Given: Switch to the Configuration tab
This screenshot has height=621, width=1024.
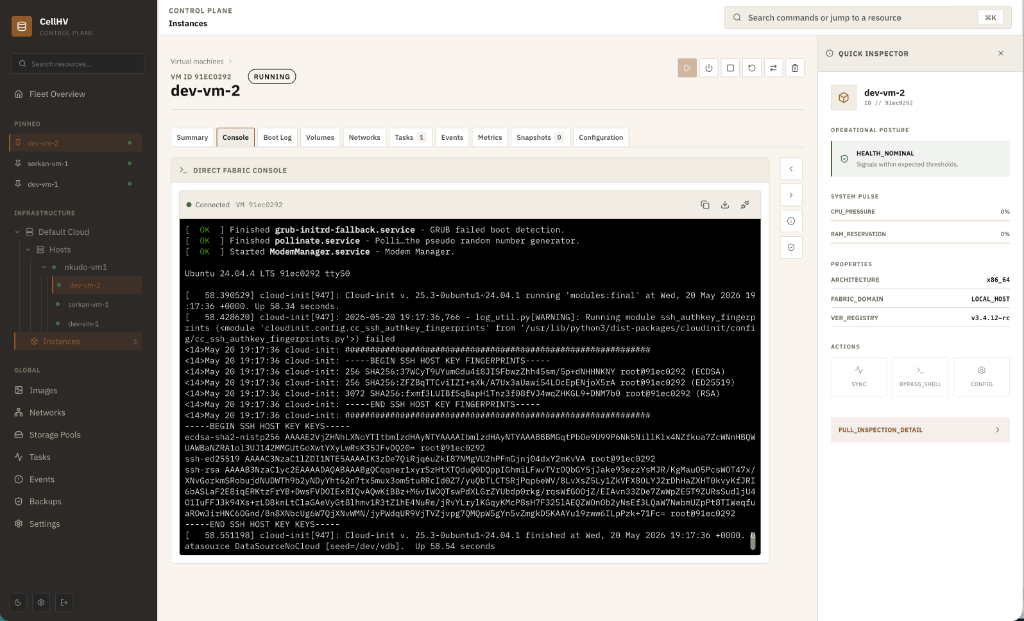Looking at the screenshot, I should click(x=601, y=137).
